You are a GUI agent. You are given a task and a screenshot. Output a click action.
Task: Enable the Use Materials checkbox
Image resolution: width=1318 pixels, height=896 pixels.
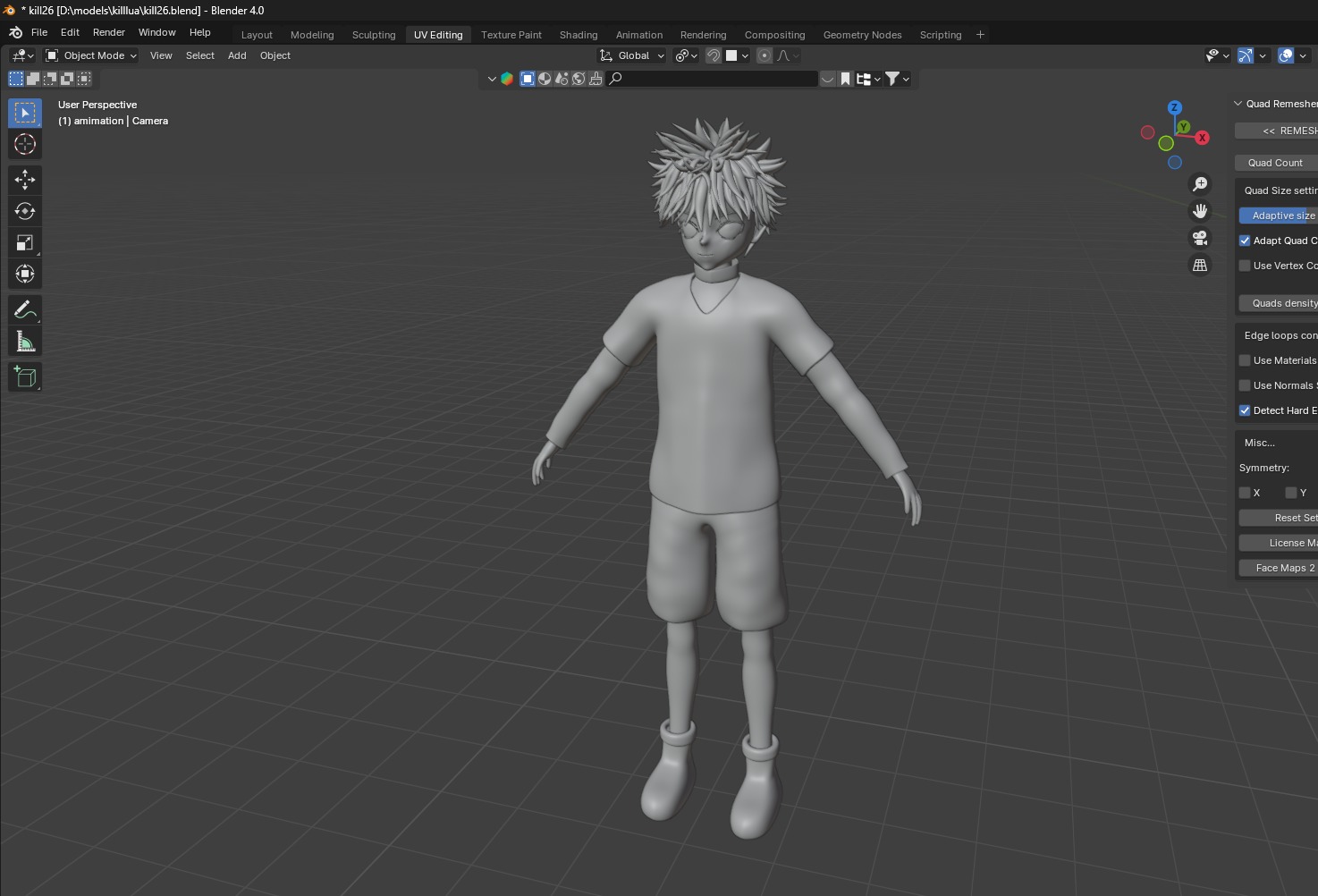(1245, 360)
